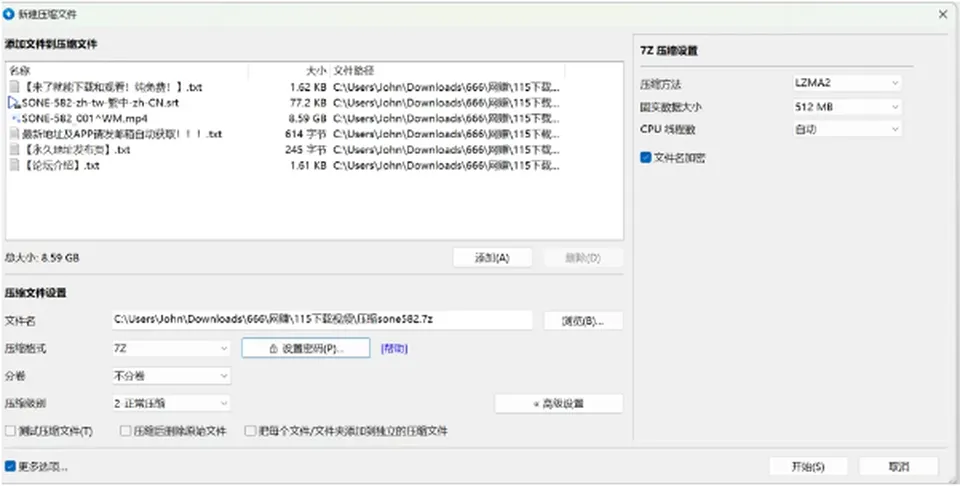Open the 压缩格式 dropdown showing 7Z
960x486 pixels.
click(171, 348)
